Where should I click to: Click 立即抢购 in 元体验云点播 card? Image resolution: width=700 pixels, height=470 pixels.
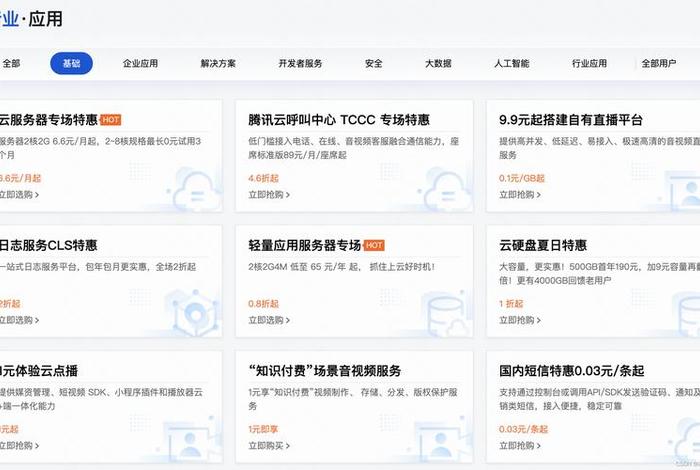tap(19, 445)
